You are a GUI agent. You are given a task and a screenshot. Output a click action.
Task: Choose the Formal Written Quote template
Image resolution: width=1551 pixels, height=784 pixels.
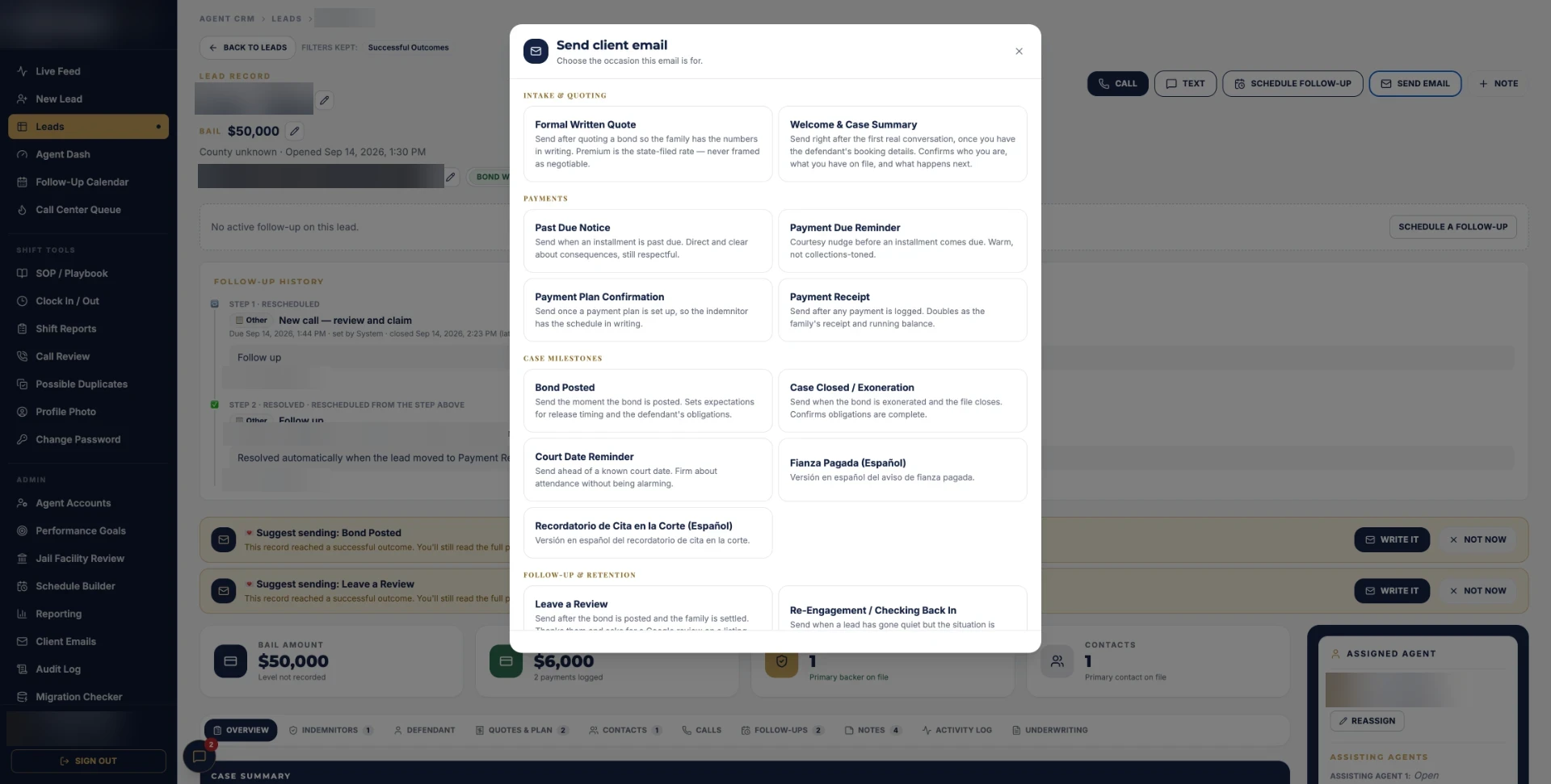tap(648, 144)
